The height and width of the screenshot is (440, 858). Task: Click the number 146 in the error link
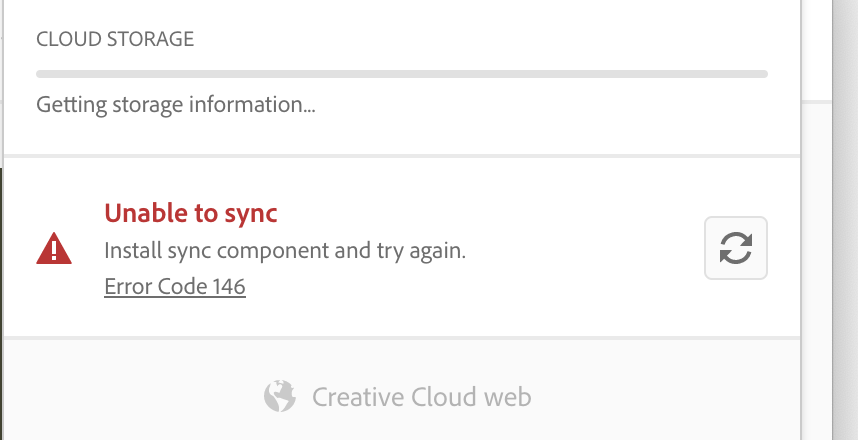coord(229,287)
